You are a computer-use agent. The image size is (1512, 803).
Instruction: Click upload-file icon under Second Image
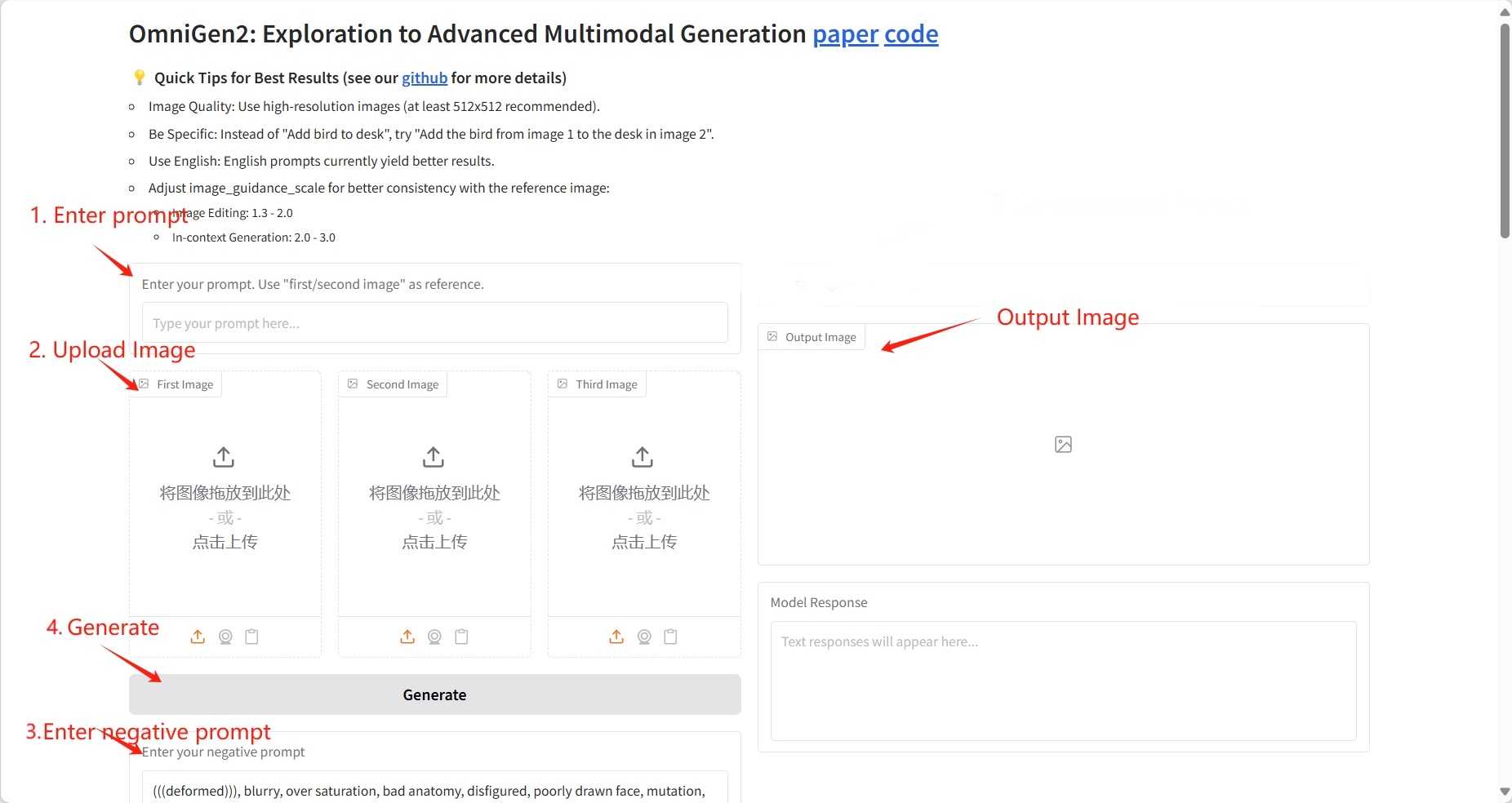407,637
